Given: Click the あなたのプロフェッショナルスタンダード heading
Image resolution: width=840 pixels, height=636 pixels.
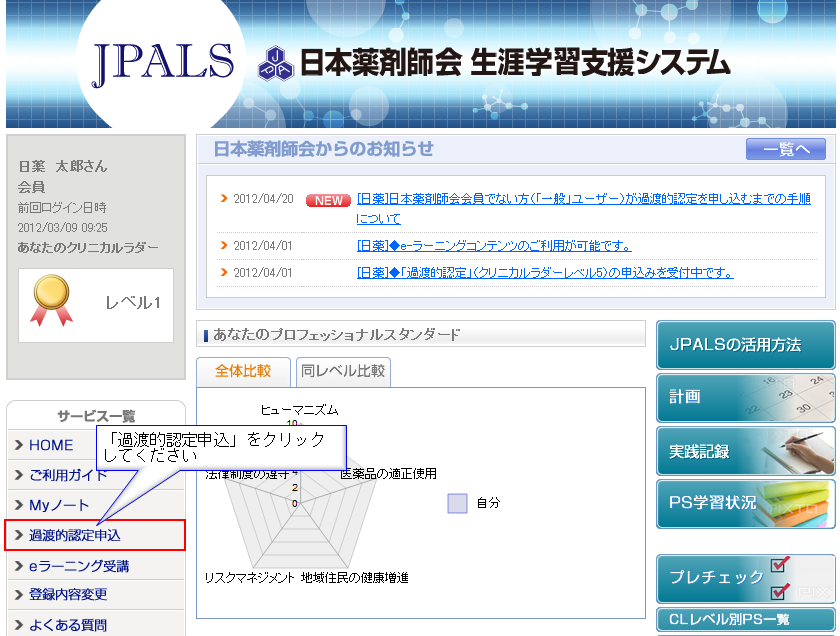Looking at the screenshot, I should 336,335.
